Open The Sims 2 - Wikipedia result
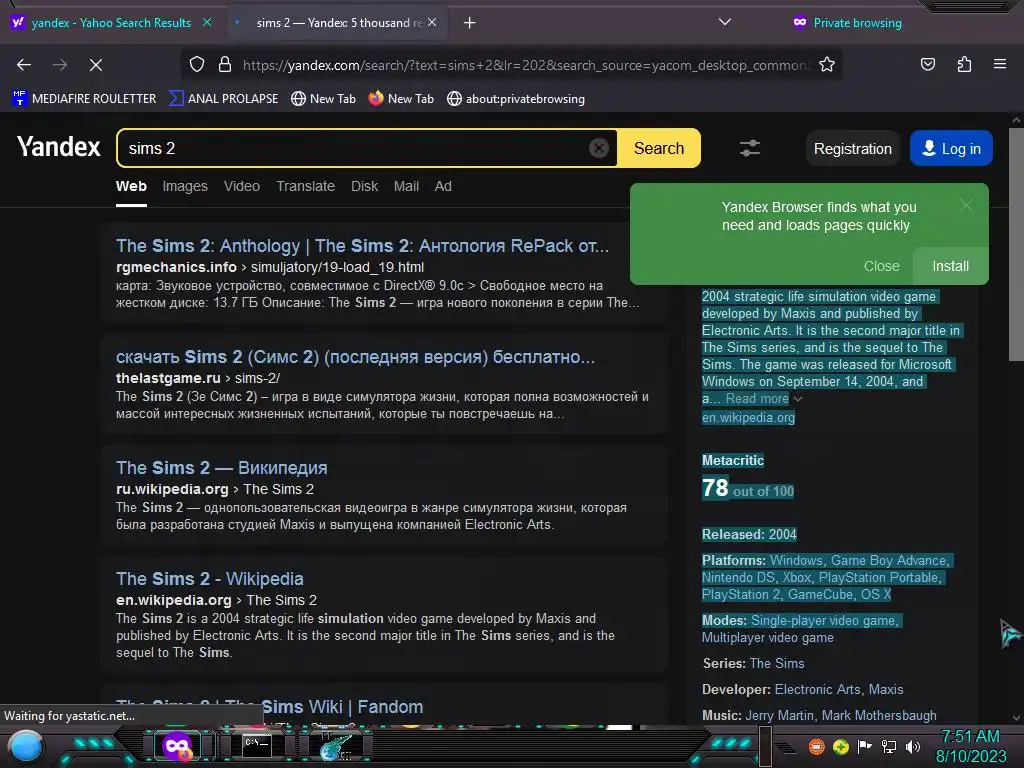Image resolution: width=1024 pixels, height=768 pixels. tap(210, 579)
